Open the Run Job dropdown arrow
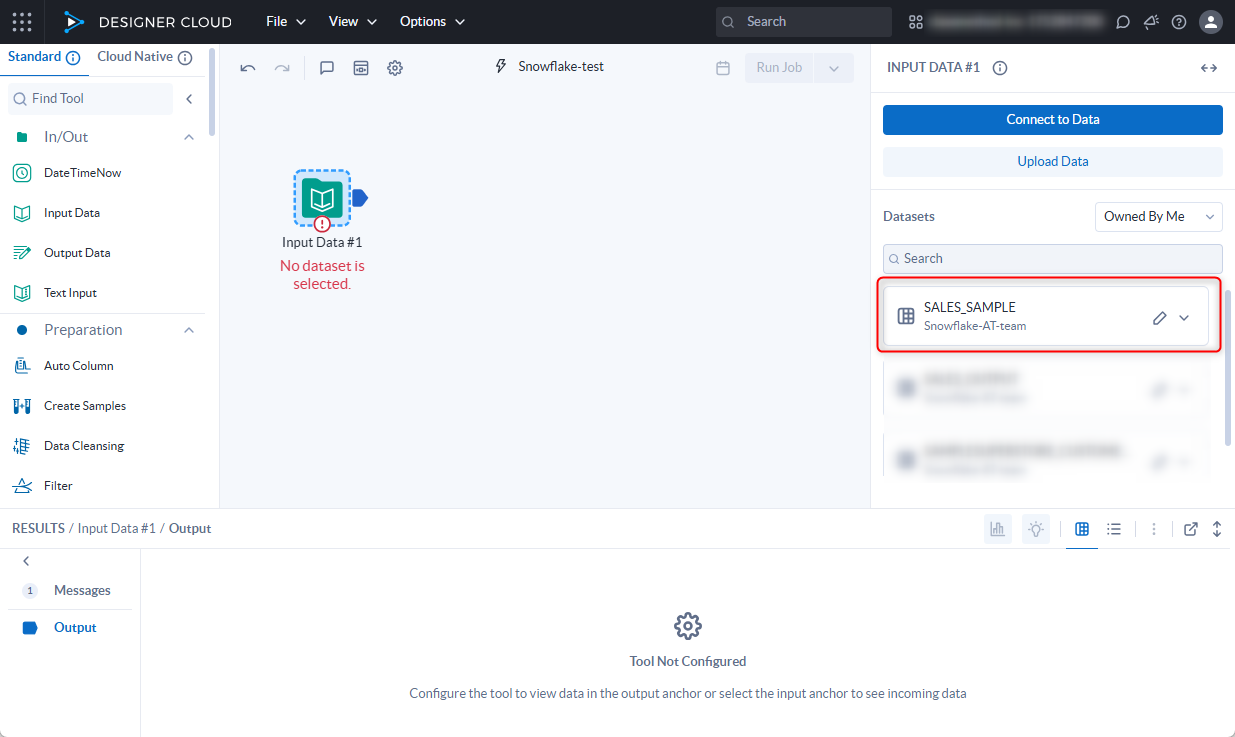 coord(835,68)
